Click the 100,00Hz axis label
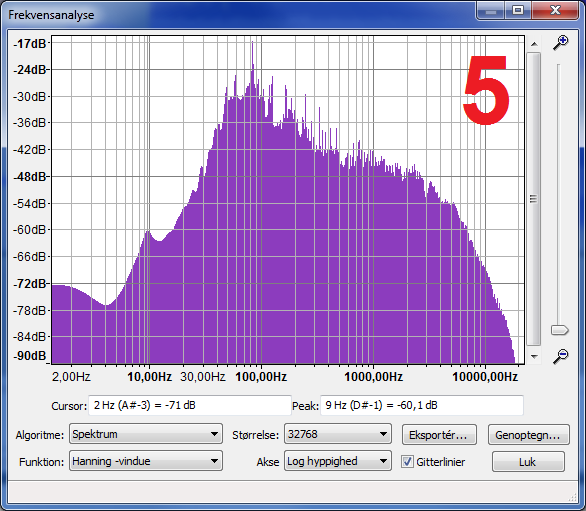Image resolution: width=586 pixels, height=511 pixels. click(261, 376)
